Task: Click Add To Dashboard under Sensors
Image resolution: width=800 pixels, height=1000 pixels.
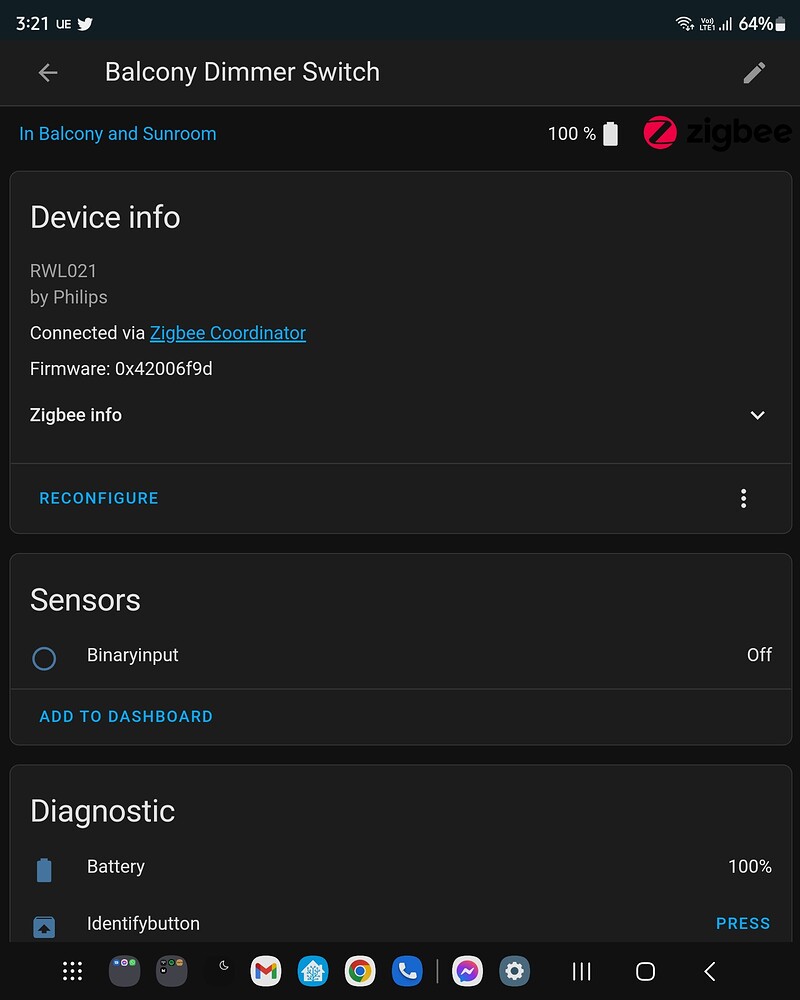Action: pos(126,716)
